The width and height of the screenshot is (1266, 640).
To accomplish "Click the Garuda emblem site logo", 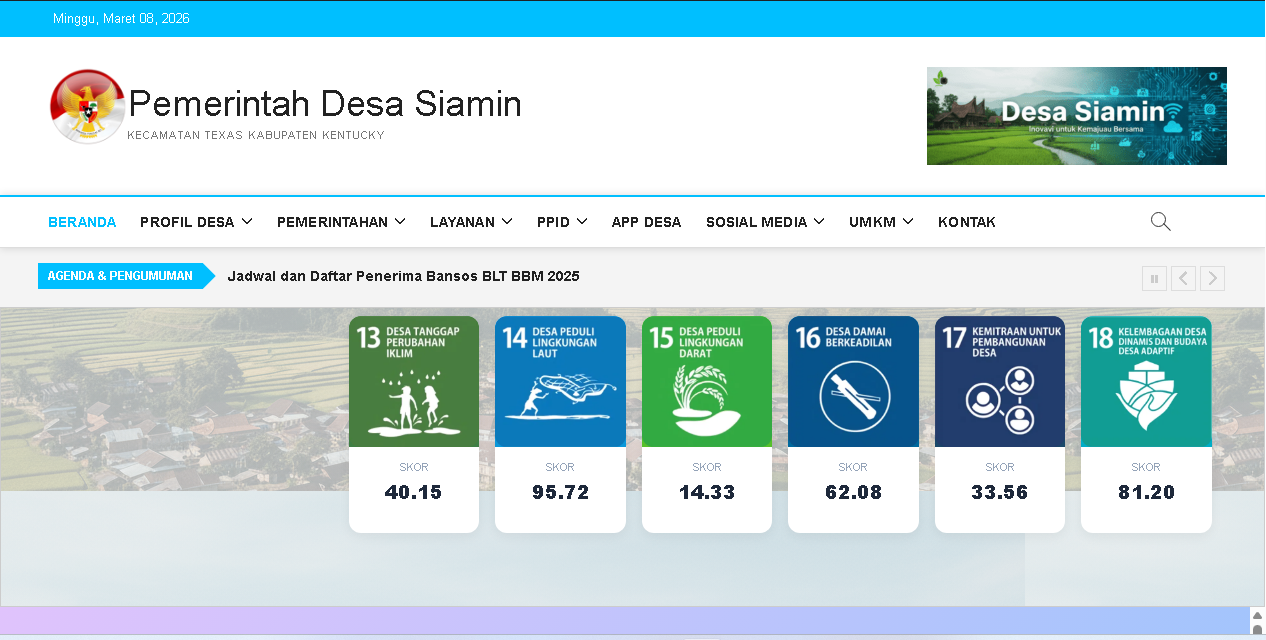I will [88, 106].
